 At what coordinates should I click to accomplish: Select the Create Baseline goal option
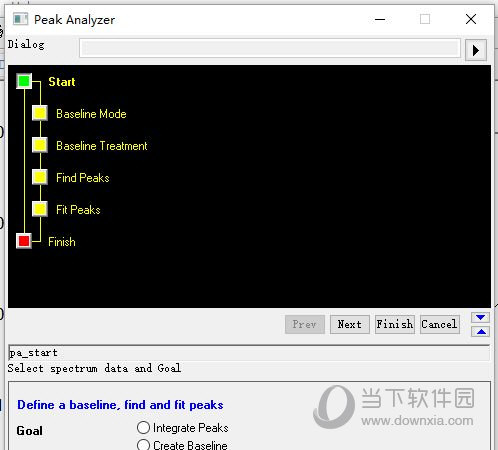click(x=182, y=445)
